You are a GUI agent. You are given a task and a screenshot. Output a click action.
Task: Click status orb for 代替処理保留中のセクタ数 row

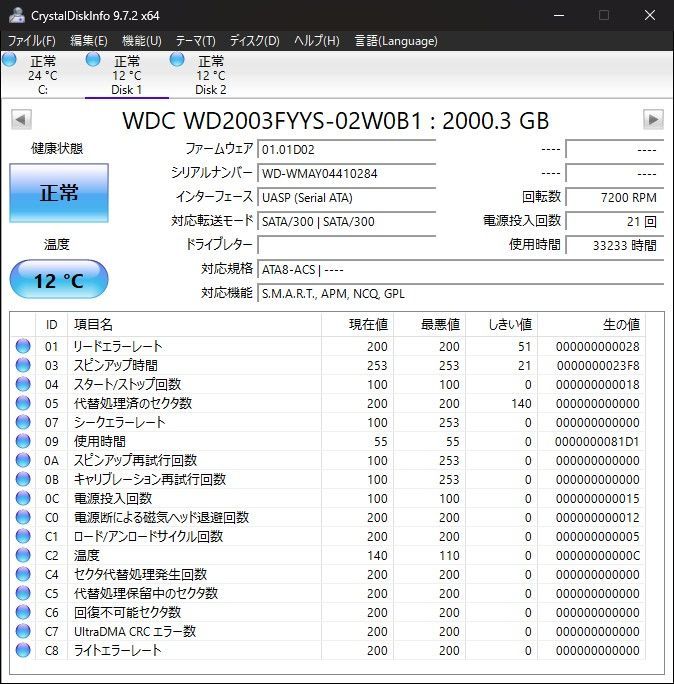(x=23, y=593)
